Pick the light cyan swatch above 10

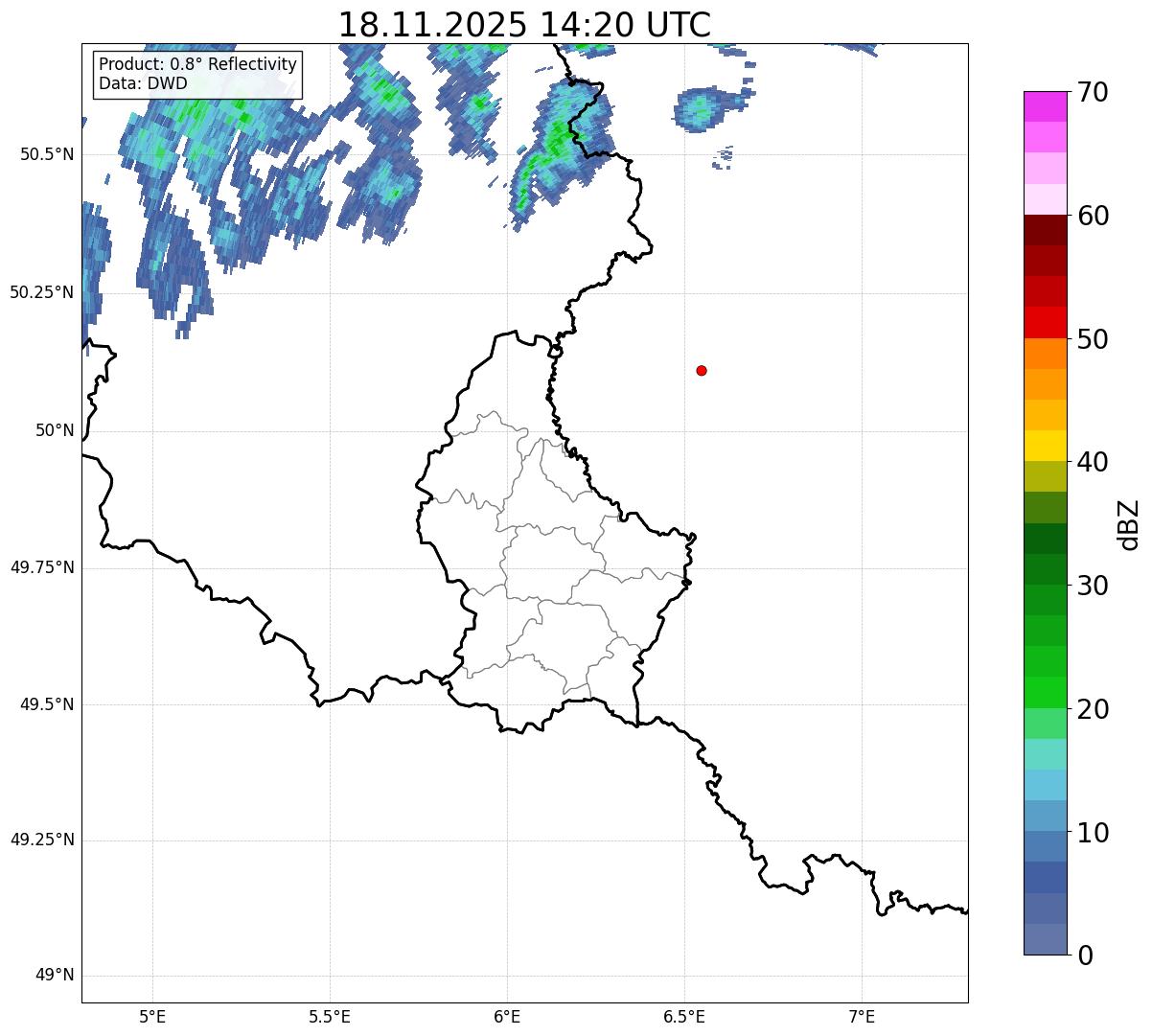tap(1045, 785)
